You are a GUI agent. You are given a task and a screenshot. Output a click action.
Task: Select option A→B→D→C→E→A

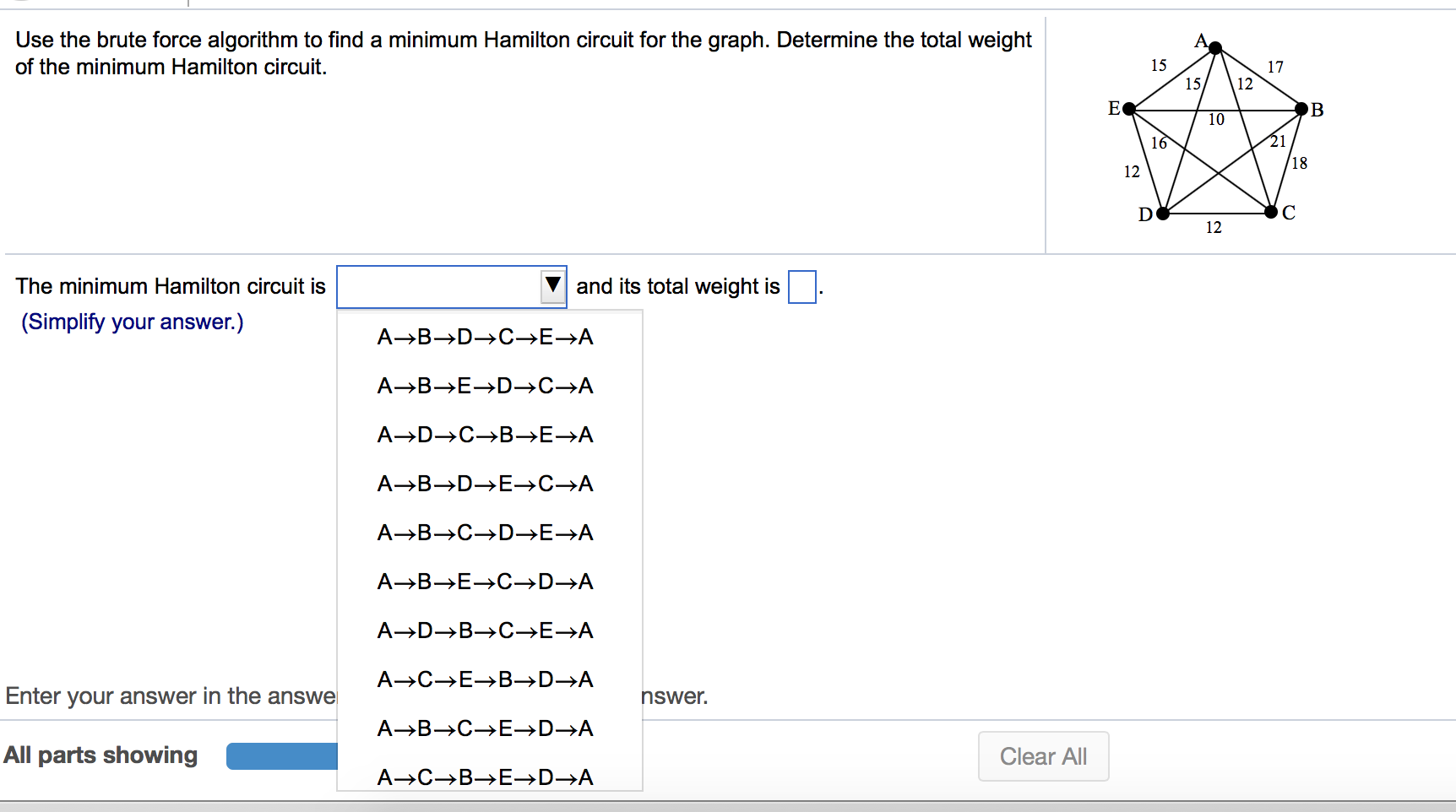click(486, 337)
